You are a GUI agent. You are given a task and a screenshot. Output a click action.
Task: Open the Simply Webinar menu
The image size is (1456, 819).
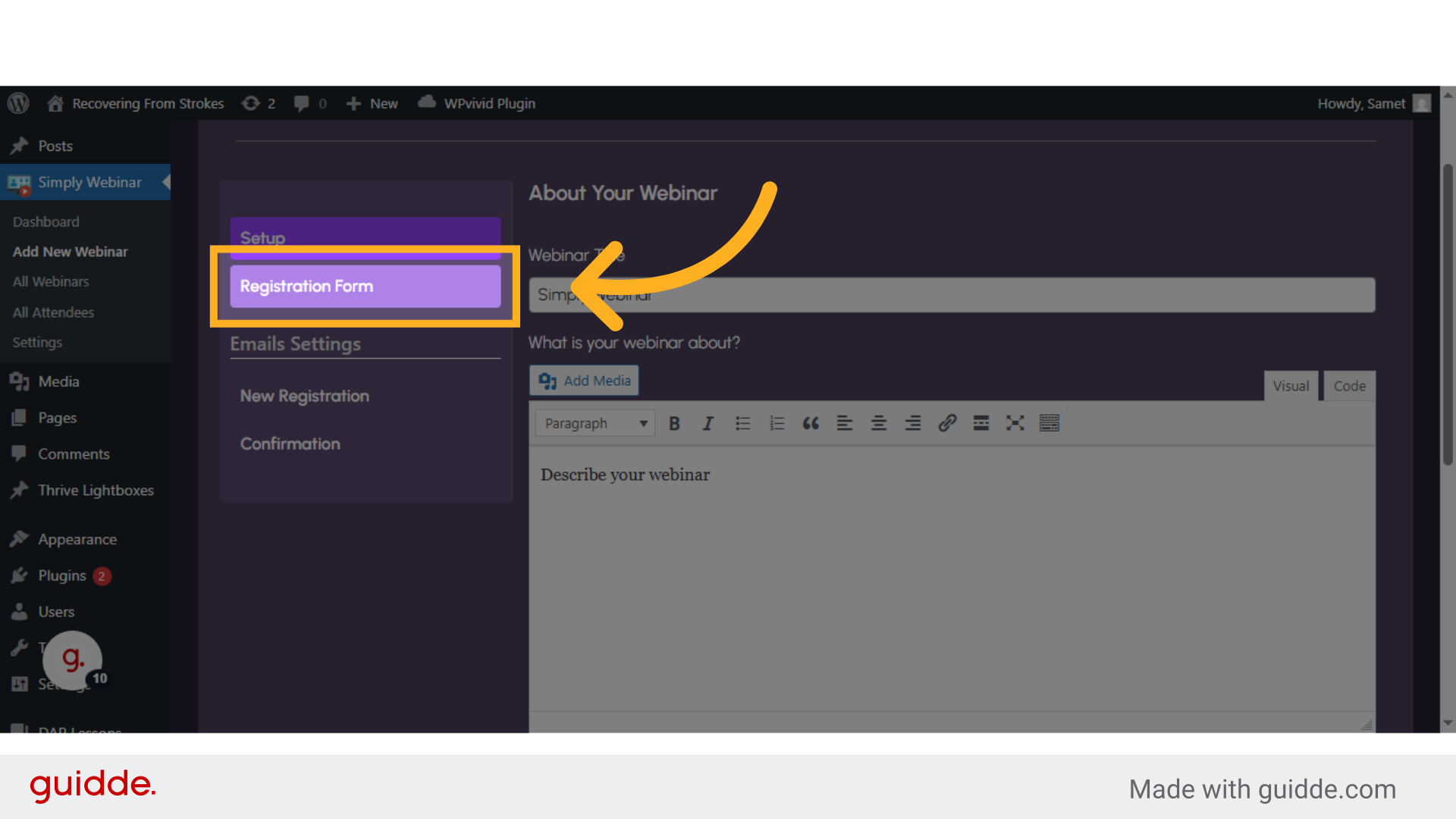point(85,182)
